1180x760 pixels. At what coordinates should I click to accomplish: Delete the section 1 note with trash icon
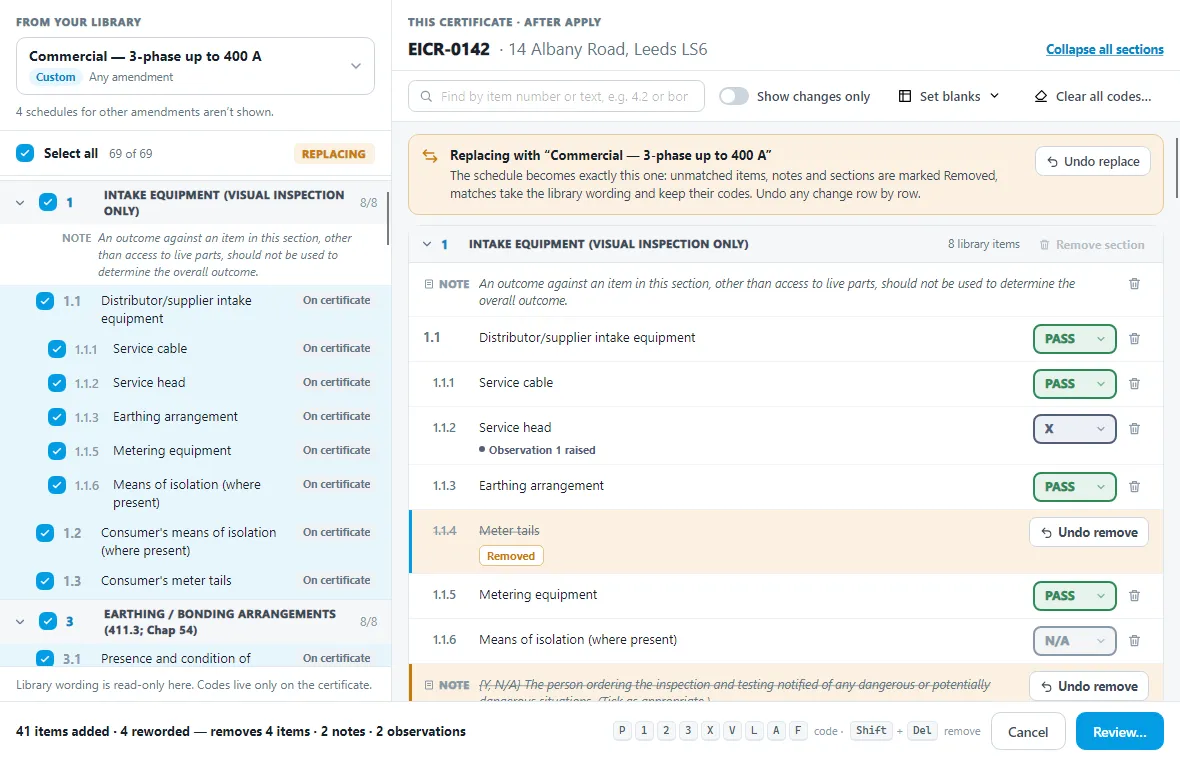pyautogui.click(x=1134, y=284)
